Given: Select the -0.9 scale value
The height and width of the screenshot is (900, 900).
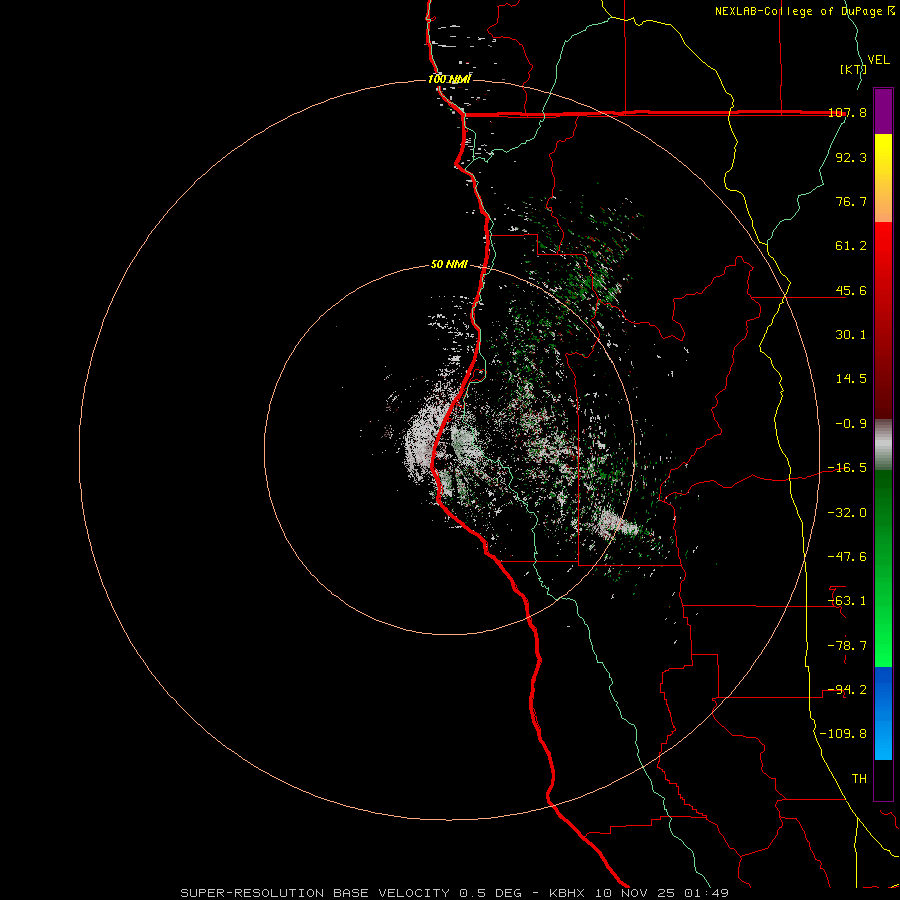Looking at the screenshot, I should 851,424.
